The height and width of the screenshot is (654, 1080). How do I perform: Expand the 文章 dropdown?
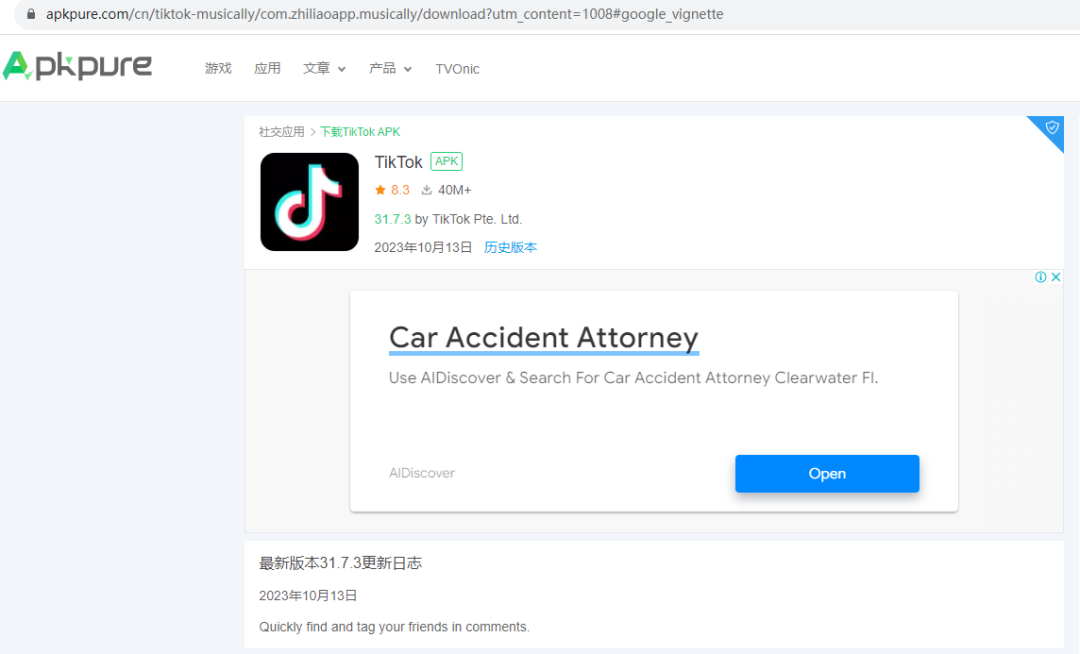tap(324, 68)
